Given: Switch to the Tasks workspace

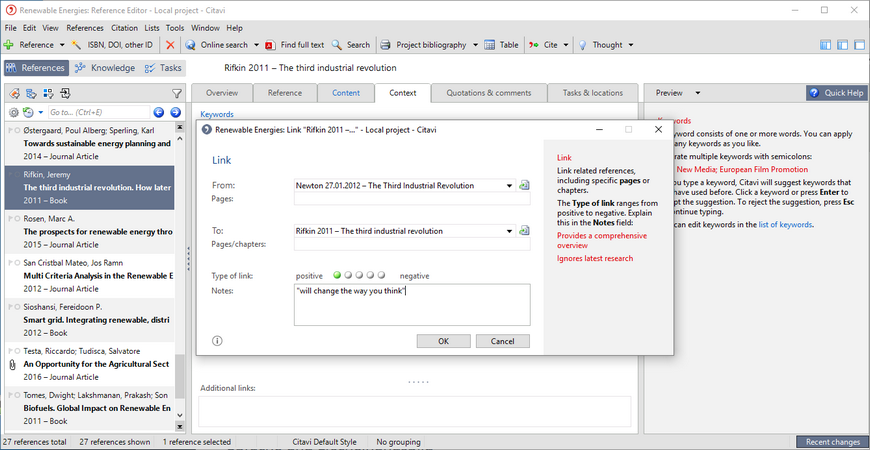Looking at the screenshot, I should 163,68.
